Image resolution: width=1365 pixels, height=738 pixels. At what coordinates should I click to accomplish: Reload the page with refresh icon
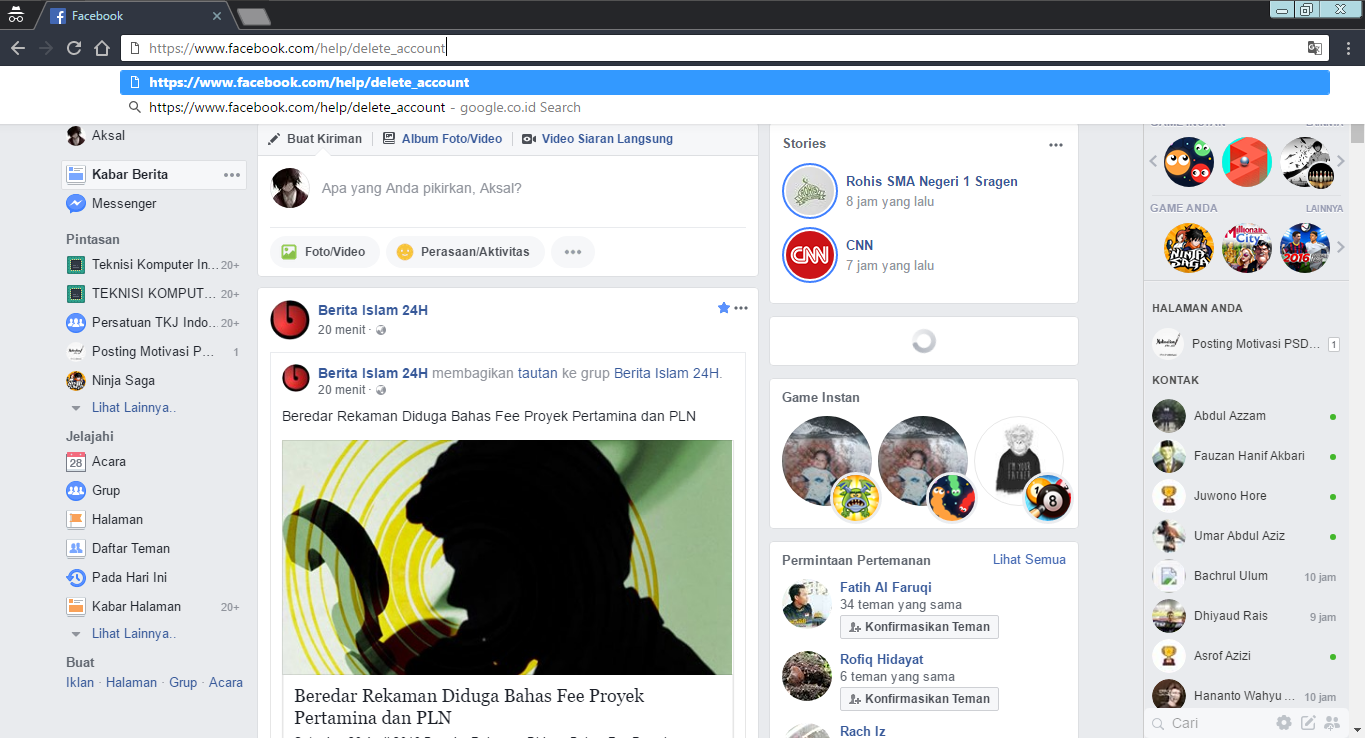[x=74, y=48]
